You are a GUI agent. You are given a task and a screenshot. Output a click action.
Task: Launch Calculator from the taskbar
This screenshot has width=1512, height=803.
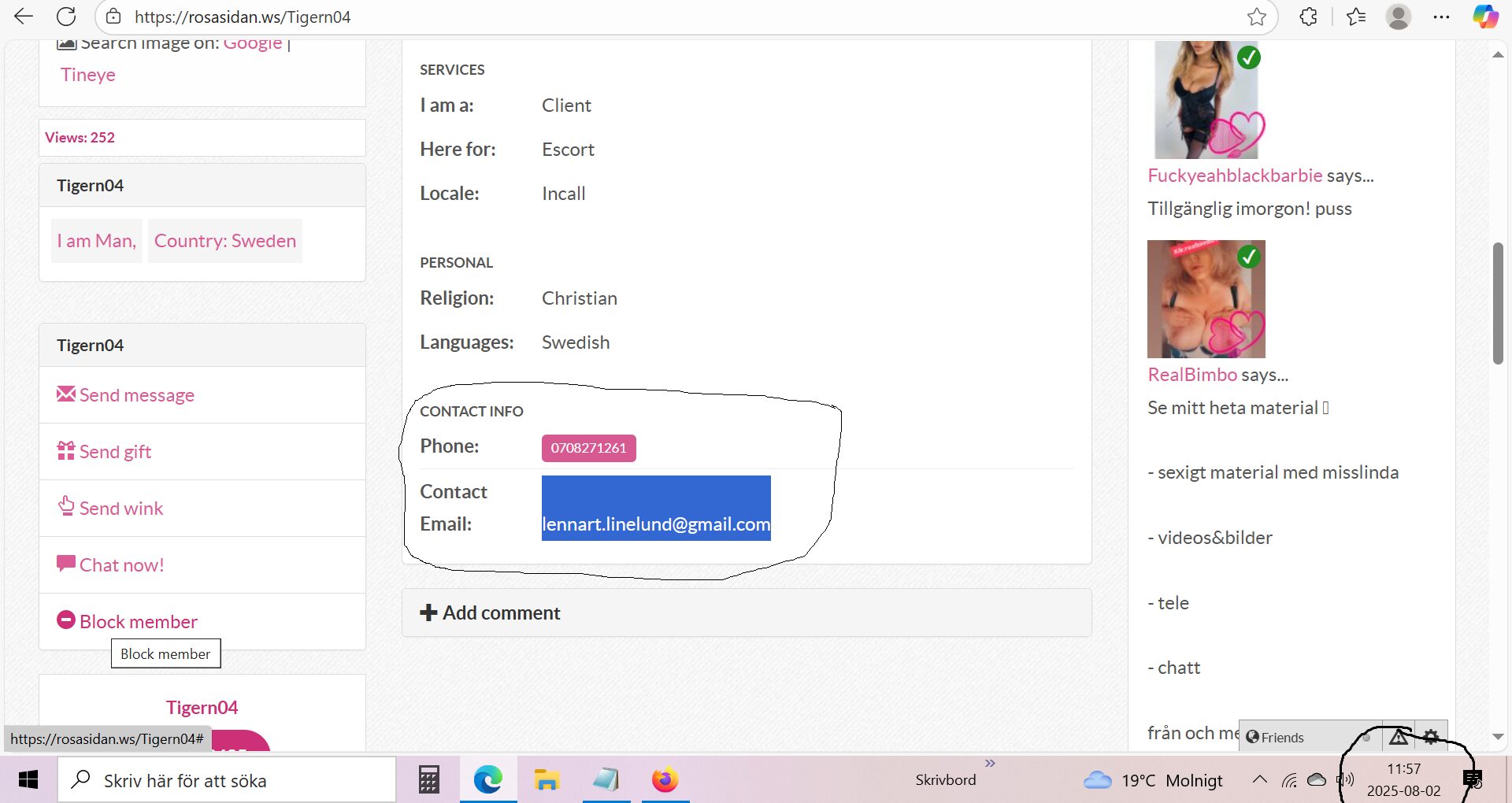click(428, 779)
